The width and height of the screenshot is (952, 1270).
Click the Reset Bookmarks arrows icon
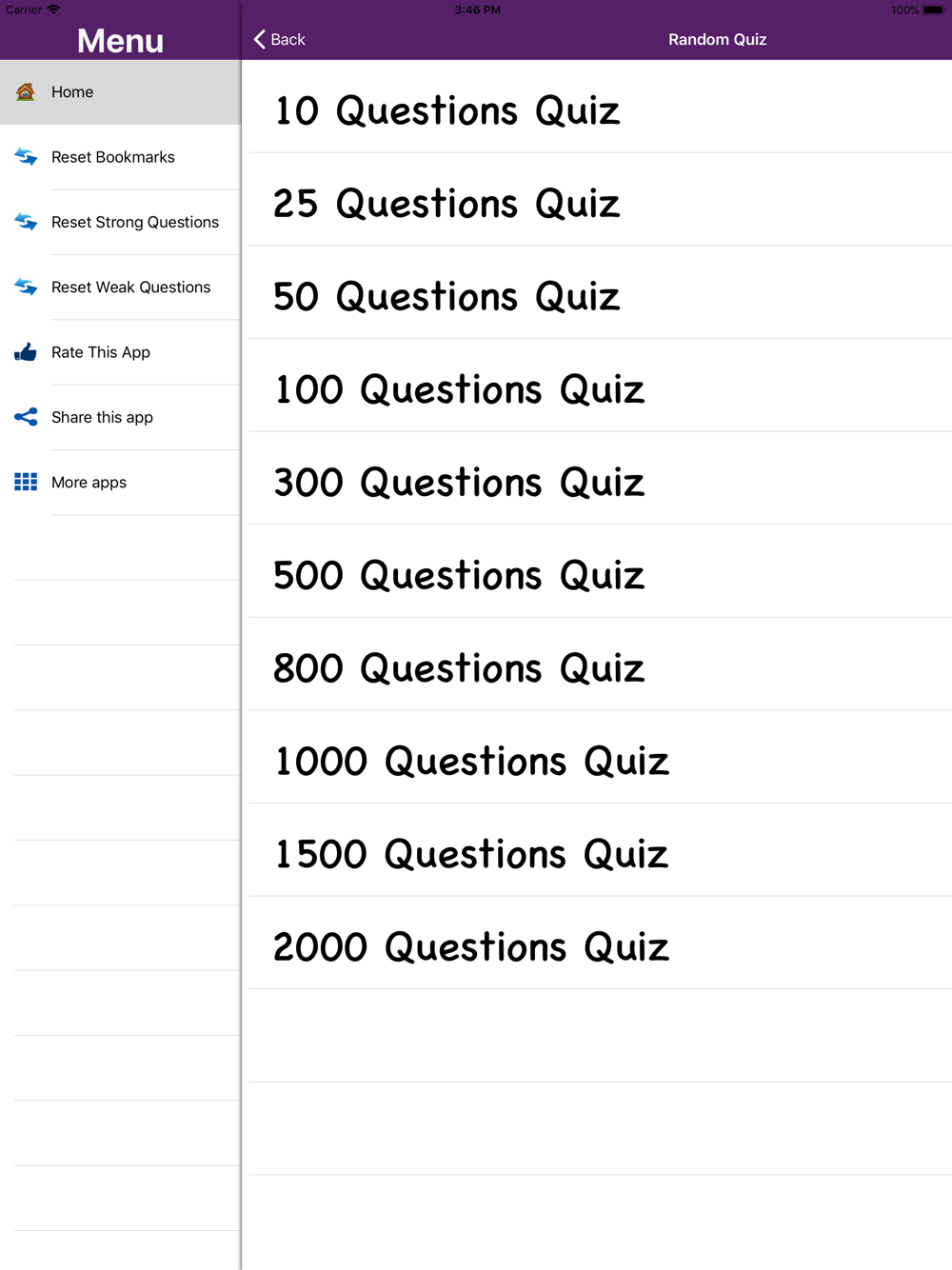coord(26,157)
